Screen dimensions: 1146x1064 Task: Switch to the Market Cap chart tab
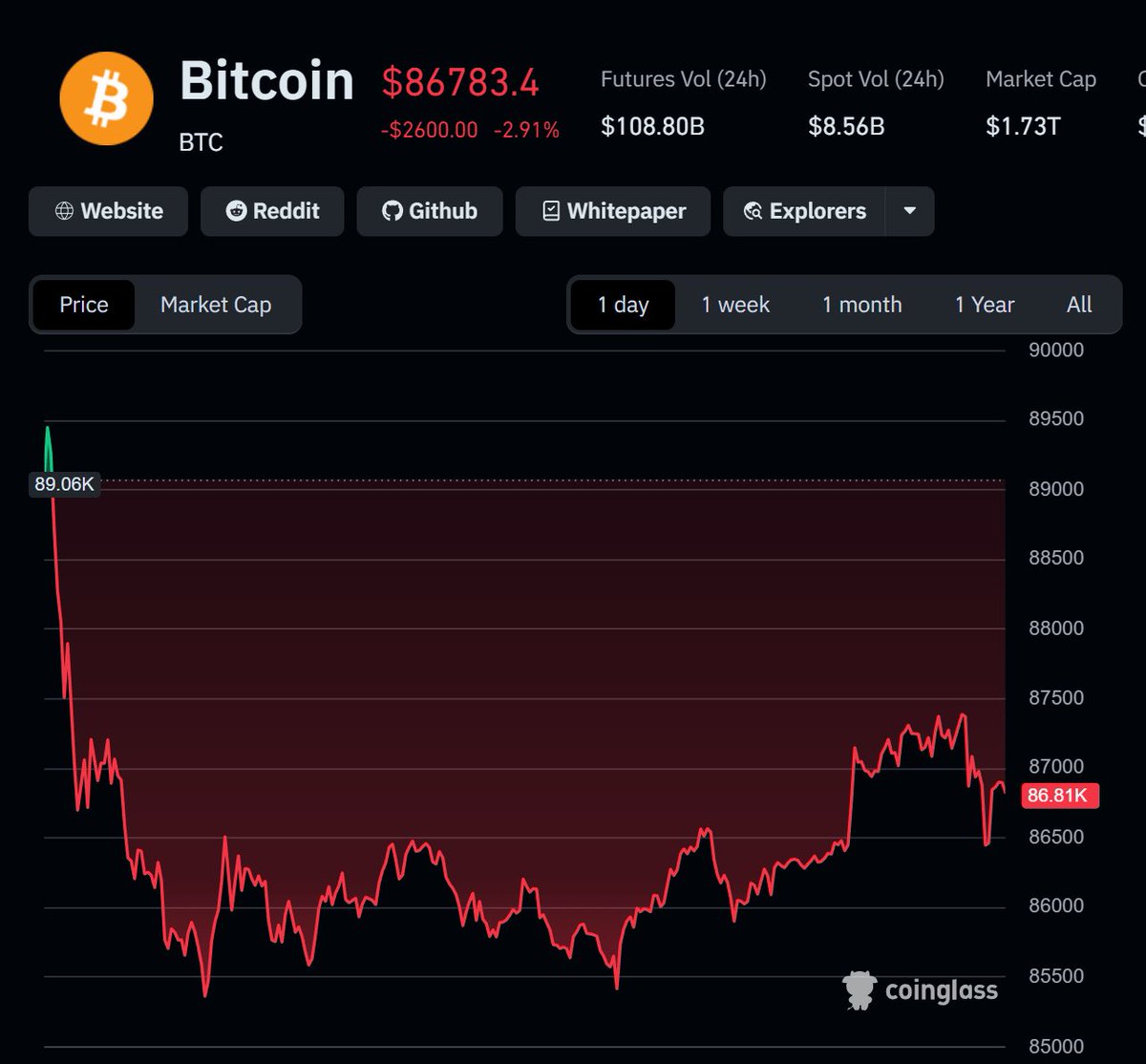click(x=216, y=305)
